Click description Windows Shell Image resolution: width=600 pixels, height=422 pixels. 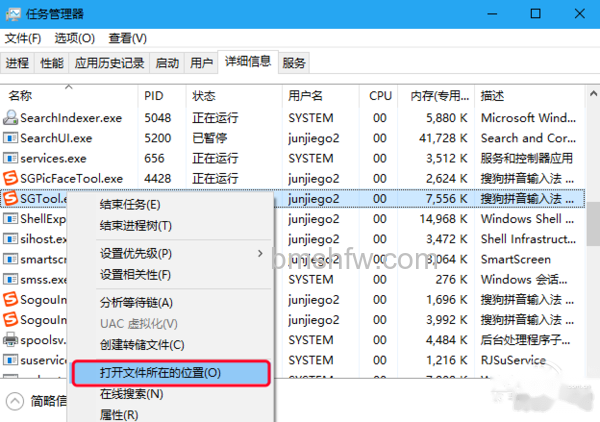pos(528,219)
